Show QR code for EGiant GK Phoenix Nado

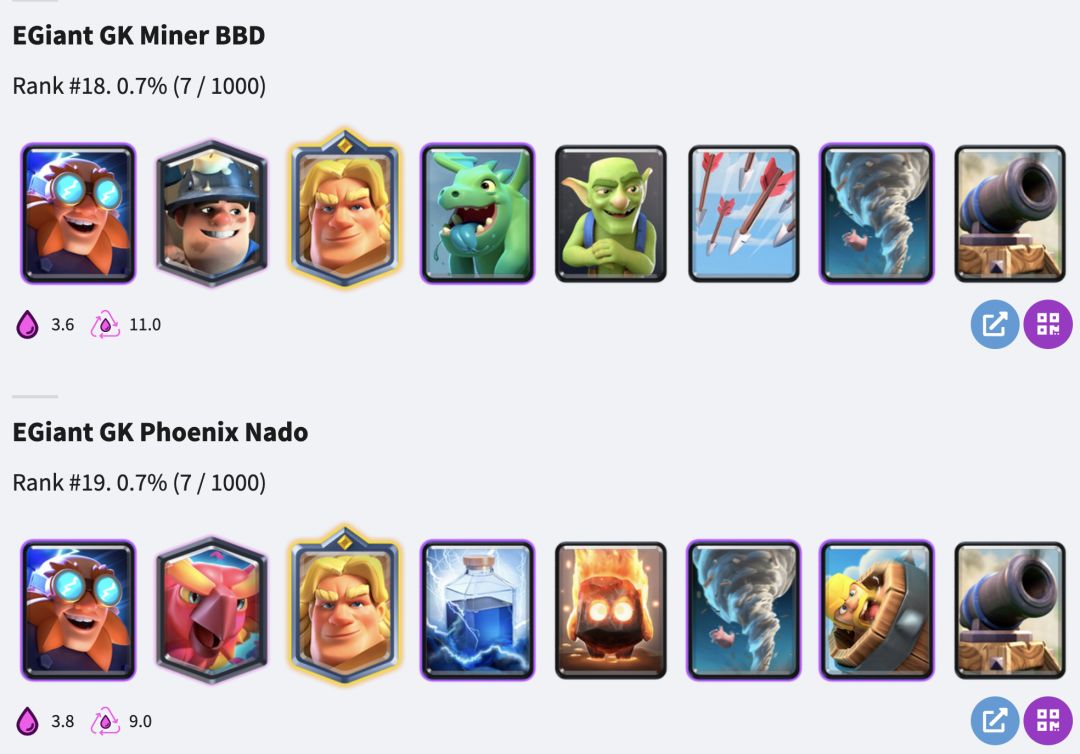pos(1048,721)
